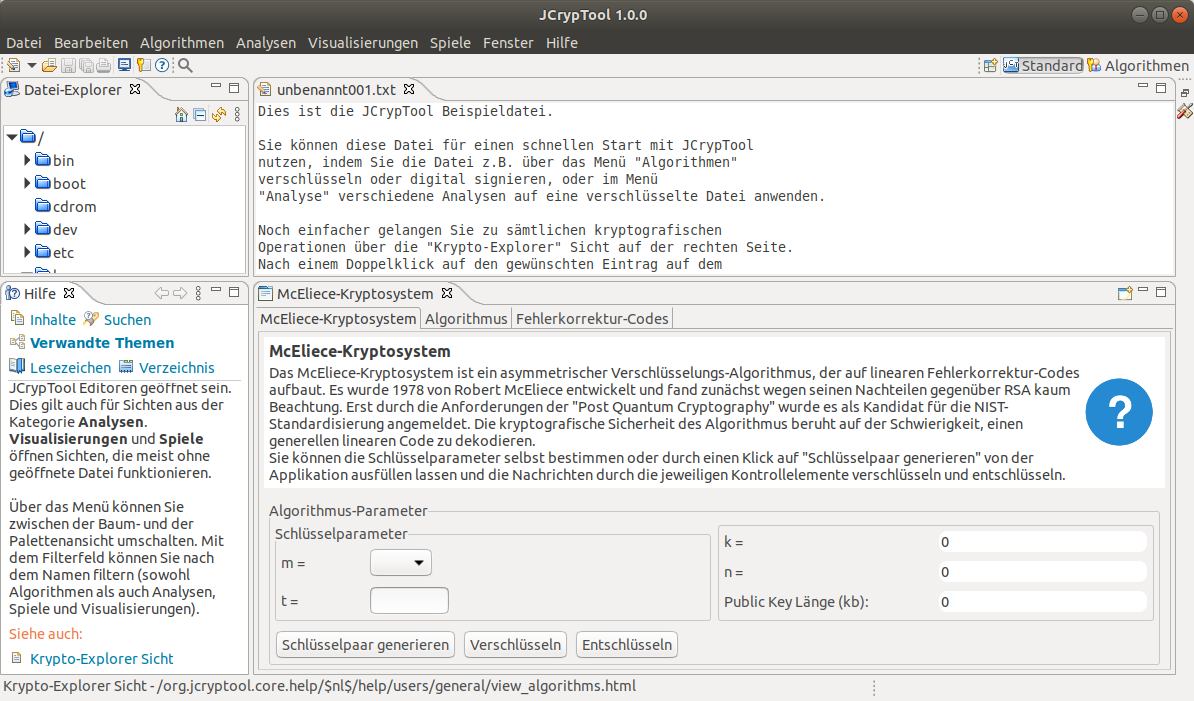Click the screwdriver tools icon at right edge
This screenshot has height=701, width=1194.
(x=1185, y=112)
